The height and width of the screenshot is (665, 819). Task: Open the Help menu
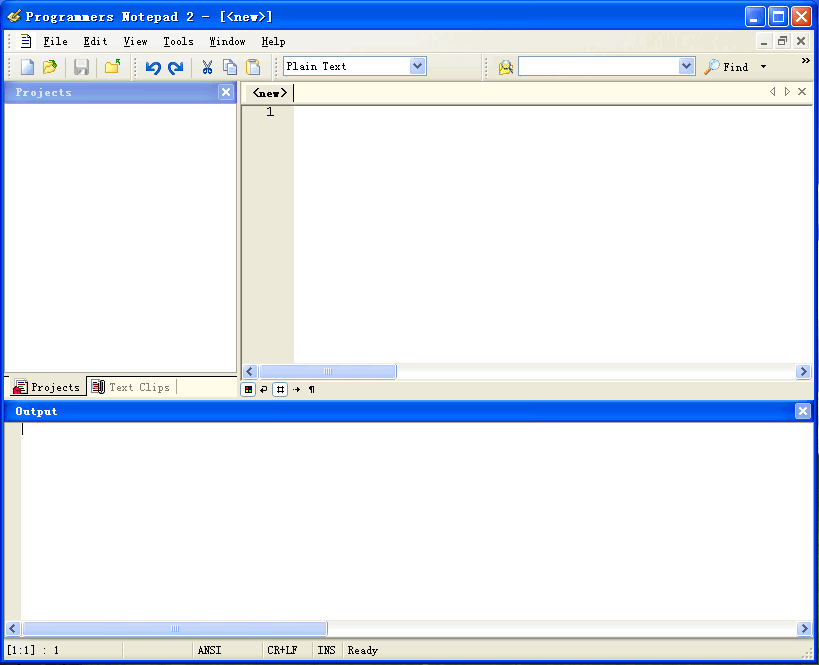point(273,41)
